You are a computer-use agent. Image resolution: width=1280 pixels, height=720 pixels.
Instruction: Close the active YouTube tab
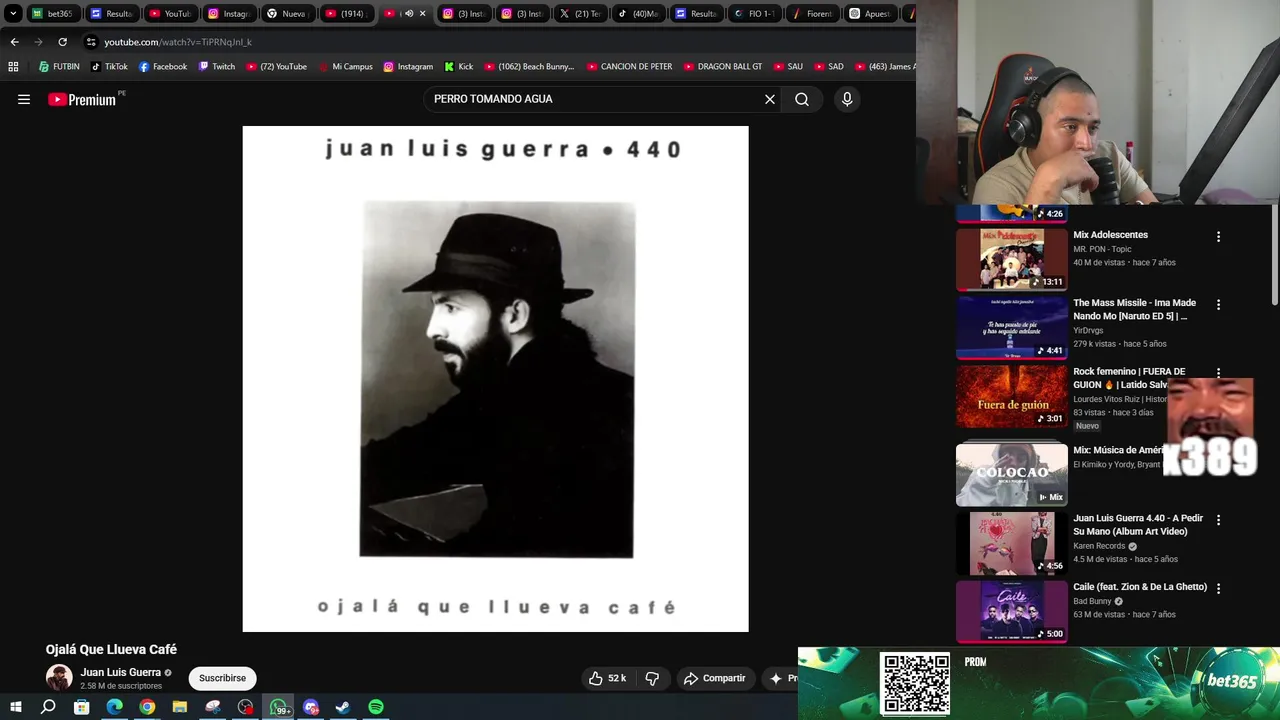[422, 14]
